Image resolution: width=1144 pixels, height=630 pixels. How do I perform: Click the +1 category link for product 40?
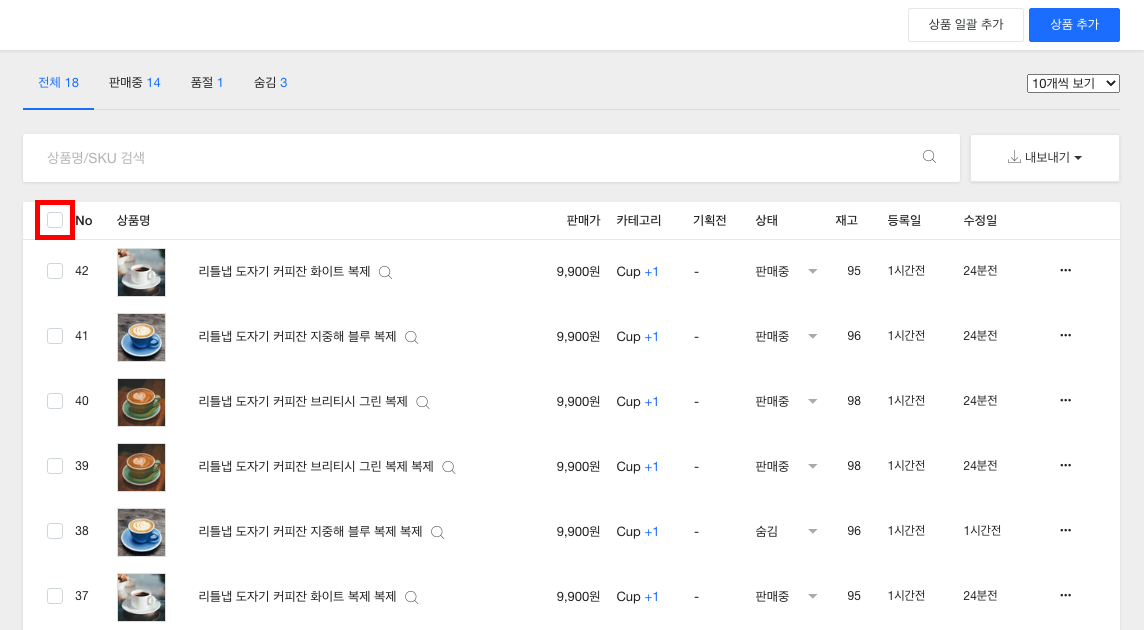coord(652,402)
